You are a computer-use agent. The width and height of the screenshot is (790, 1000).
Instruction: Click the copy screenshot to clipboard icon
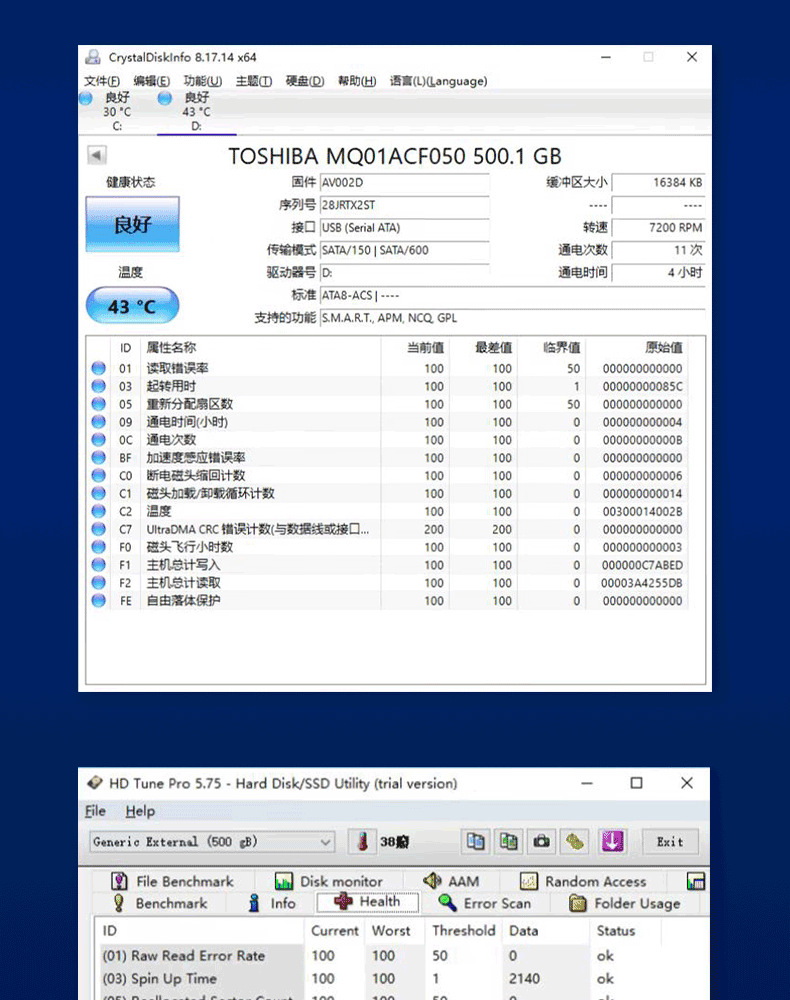click(x=509, y=842)
